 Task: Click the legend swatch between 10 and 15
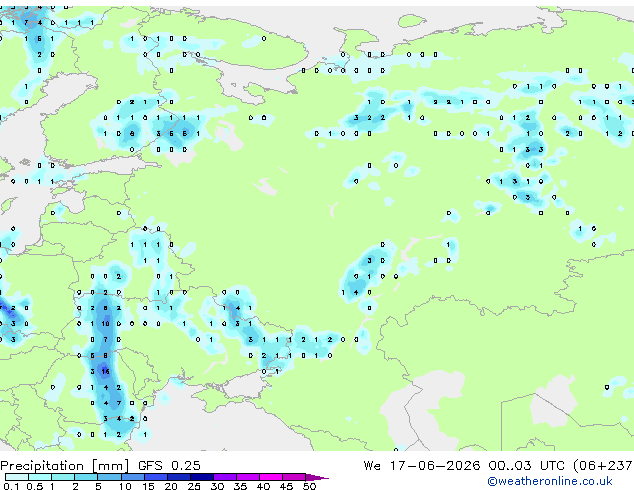click(x=132, y=477)
